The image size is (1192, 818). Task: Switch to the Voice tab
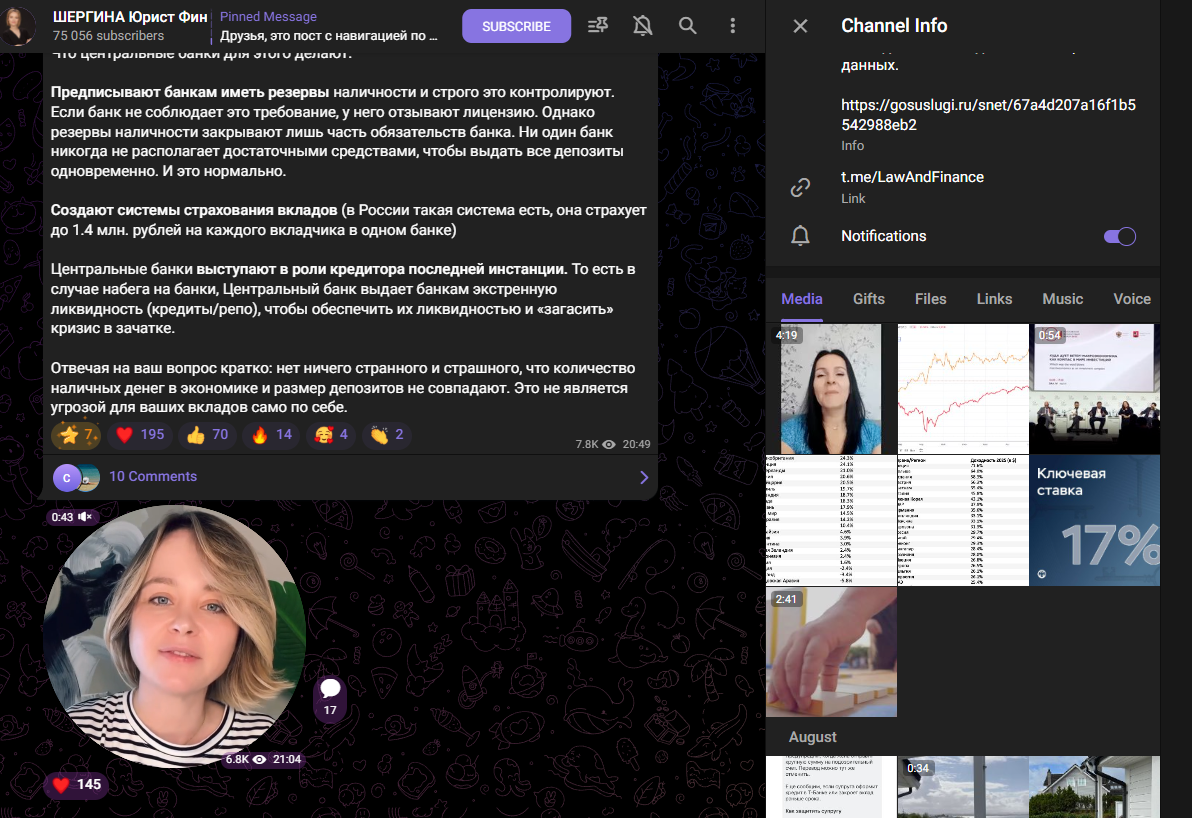(1132, 299)
